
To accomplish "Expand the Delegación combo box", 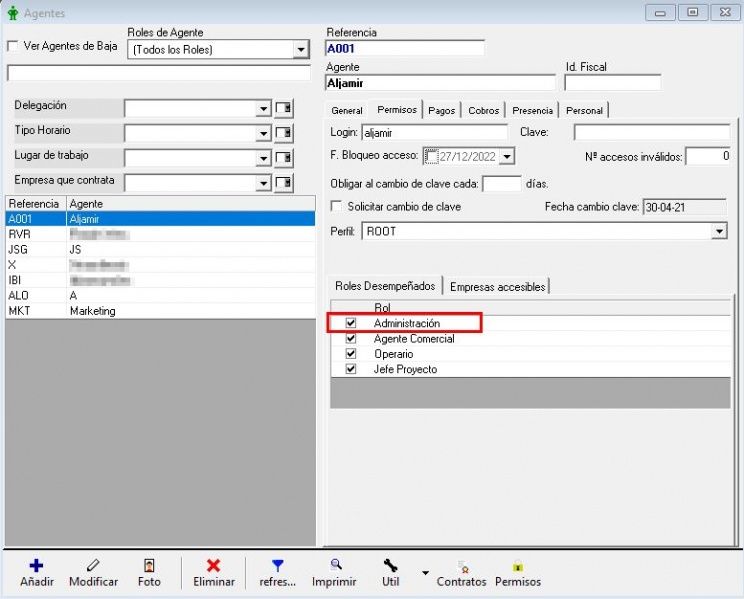I will (x=263, y=109).
